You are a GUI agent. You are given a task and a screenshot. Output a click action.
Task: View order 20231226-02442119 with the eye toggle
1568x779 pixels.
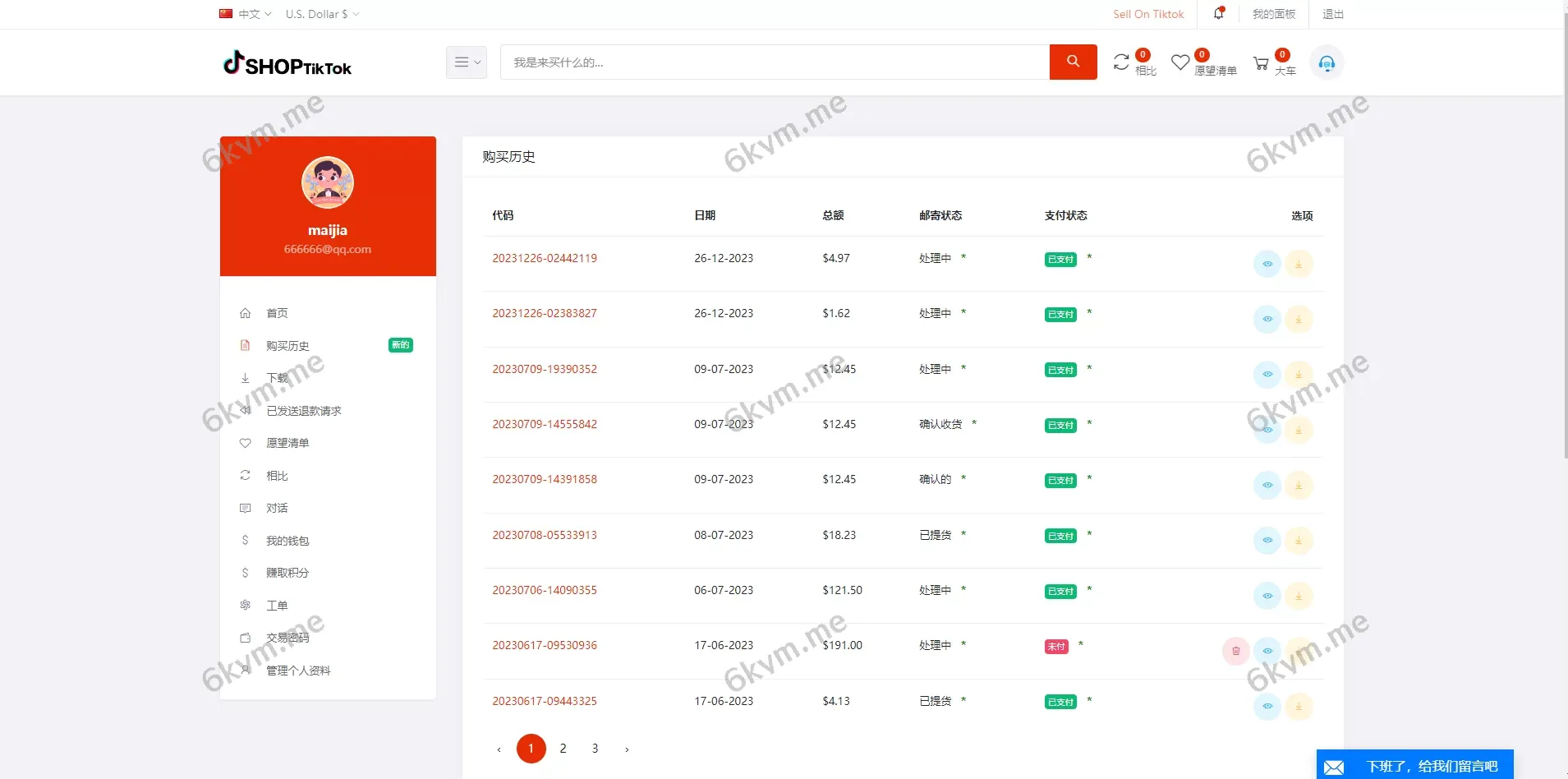point(1267,264)
